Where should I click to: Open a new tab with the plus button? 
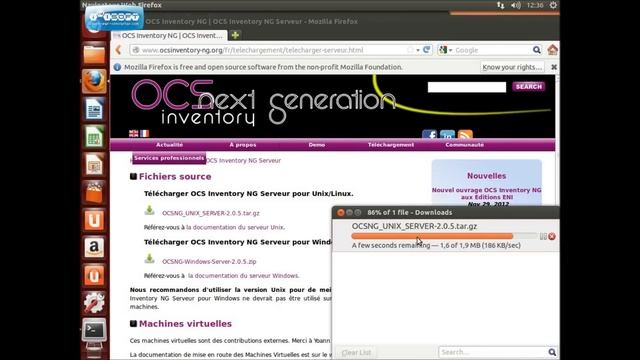coord(235,36)
